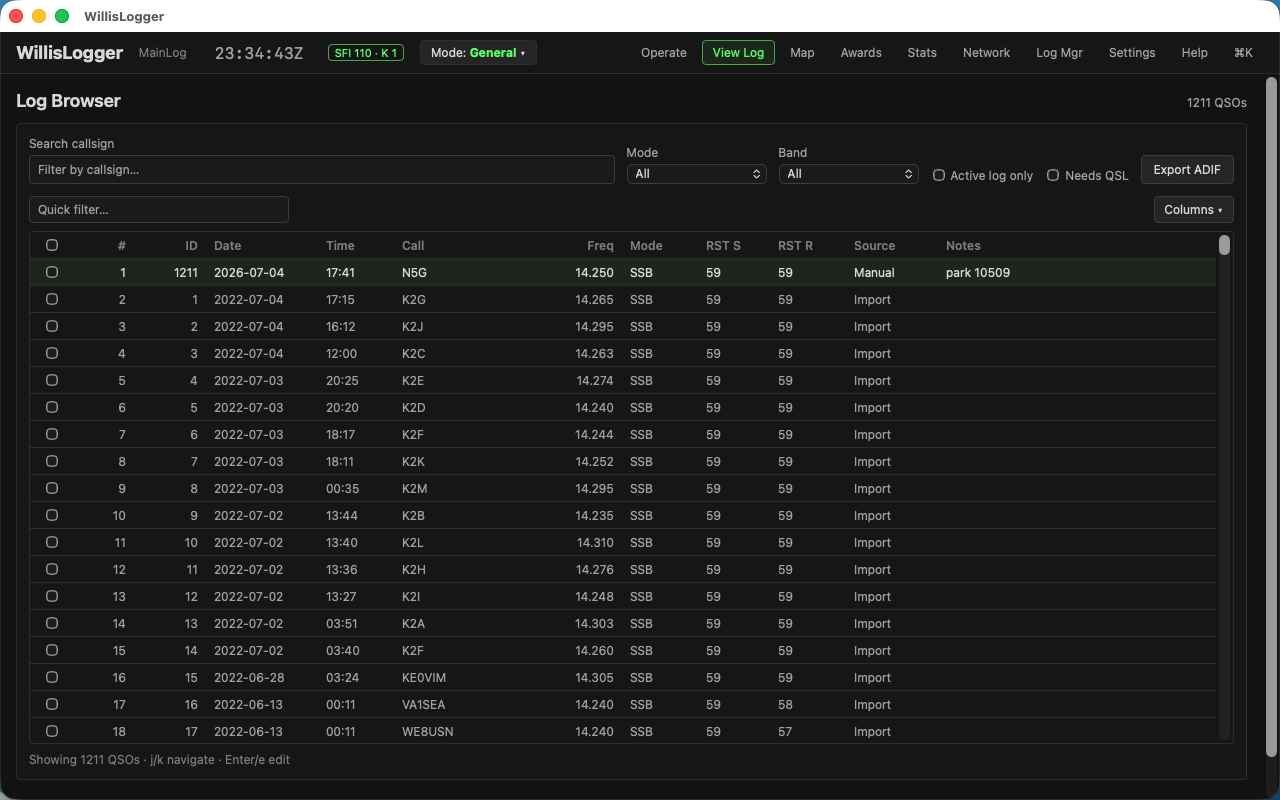The width and height of the screenshot is (1280, 800).
Task: Click the VA1SEA callsign cell
Action: tap(423, 704)
